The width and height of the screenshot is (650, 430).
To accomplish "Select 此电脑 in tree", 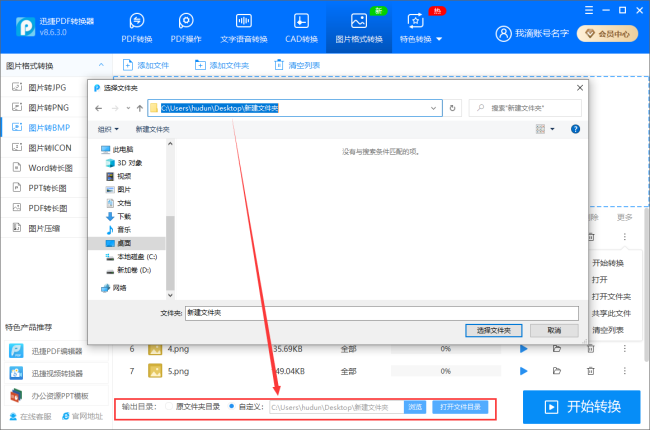I will (118, 149).
